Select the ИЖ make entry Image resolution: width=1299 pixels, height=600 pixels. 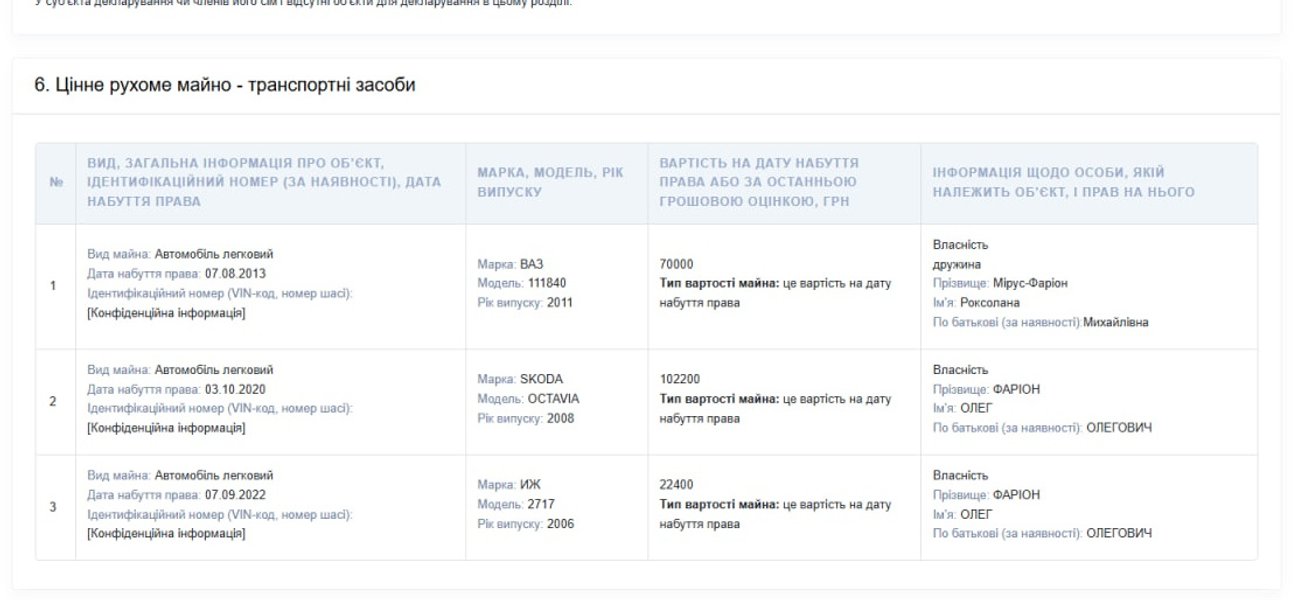531,485
